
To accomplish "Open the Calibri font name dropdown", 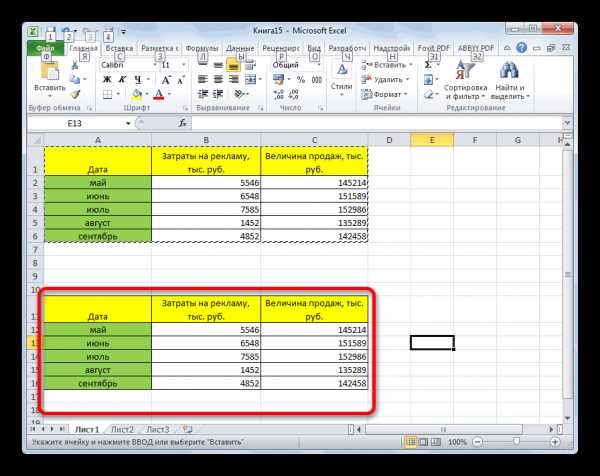I will 155,65.
